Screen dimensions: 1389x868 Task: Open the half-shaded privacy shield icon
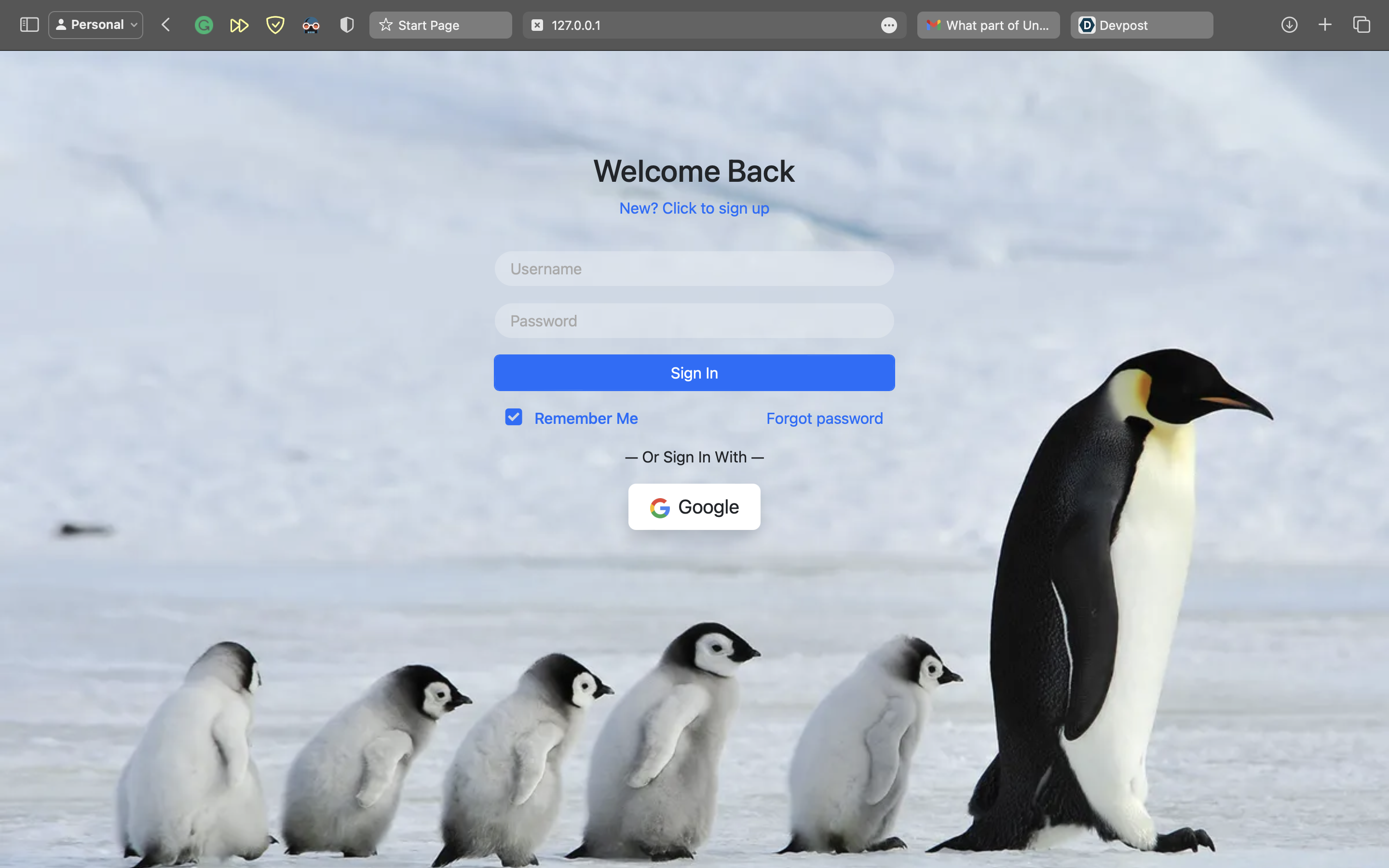tap(347, 25)
